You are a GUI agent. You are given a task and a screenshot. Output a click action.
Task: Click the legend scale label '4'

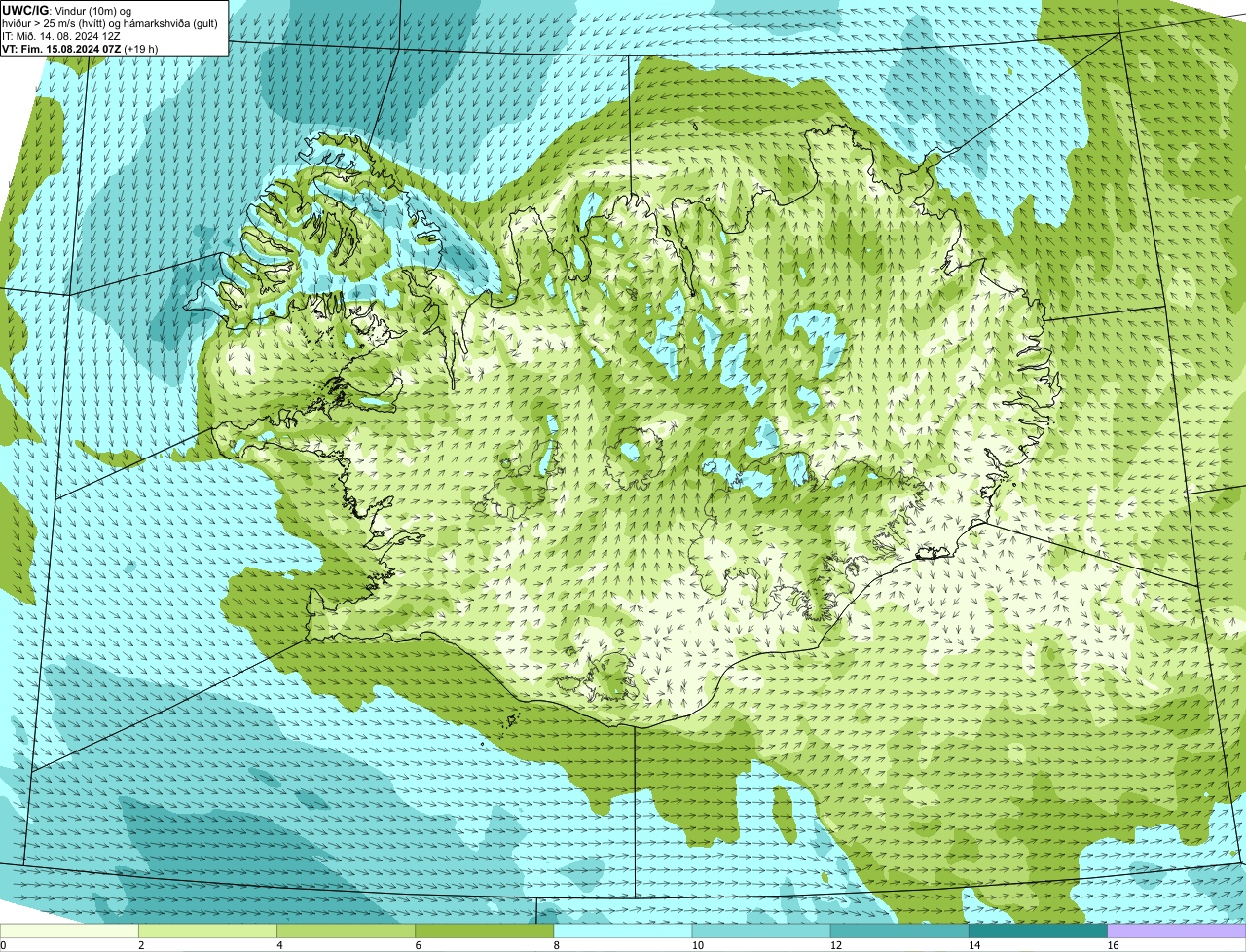[x=279, y=945]
